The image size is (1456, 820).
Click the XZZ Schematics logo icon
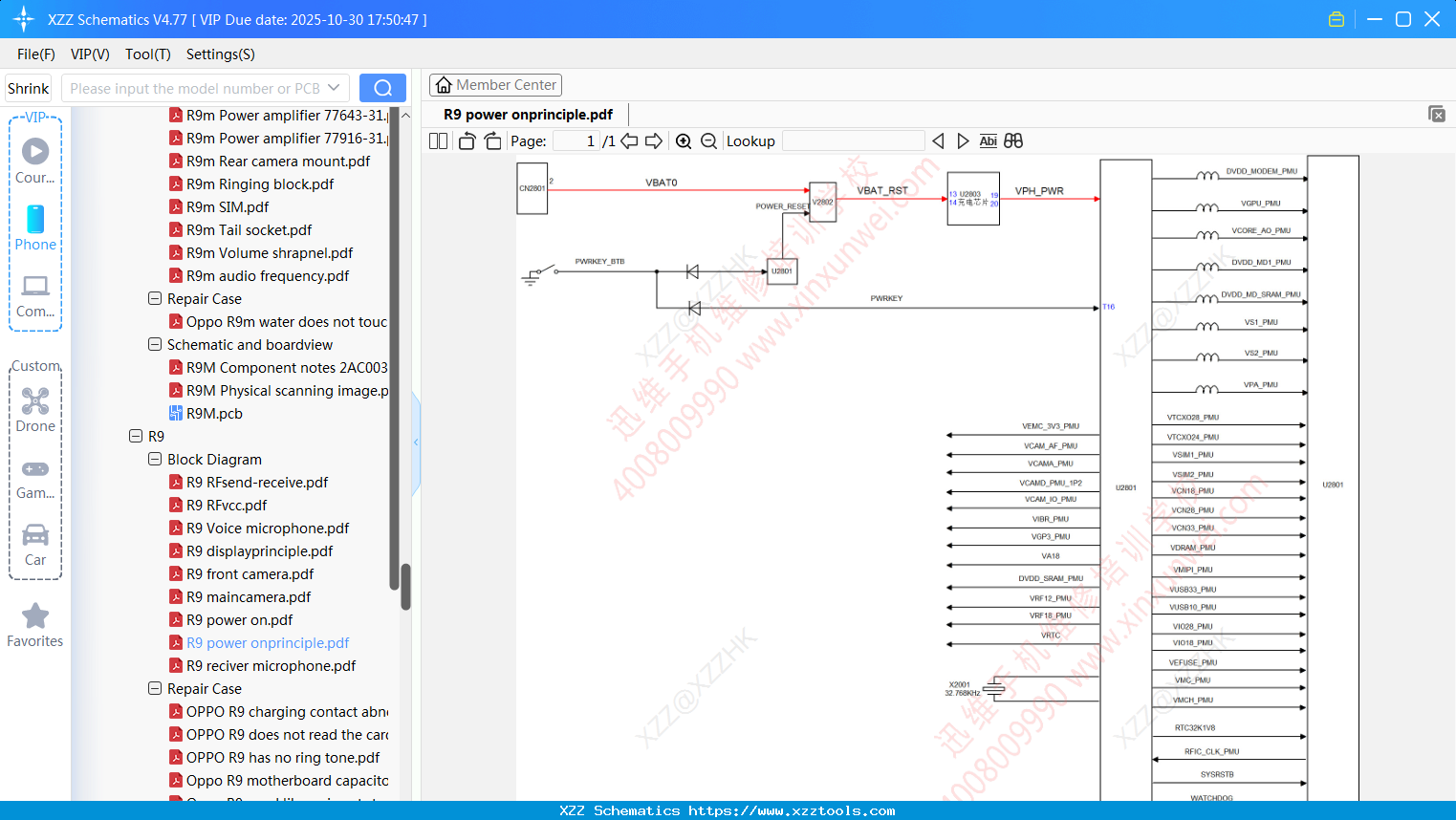(24, 19)
